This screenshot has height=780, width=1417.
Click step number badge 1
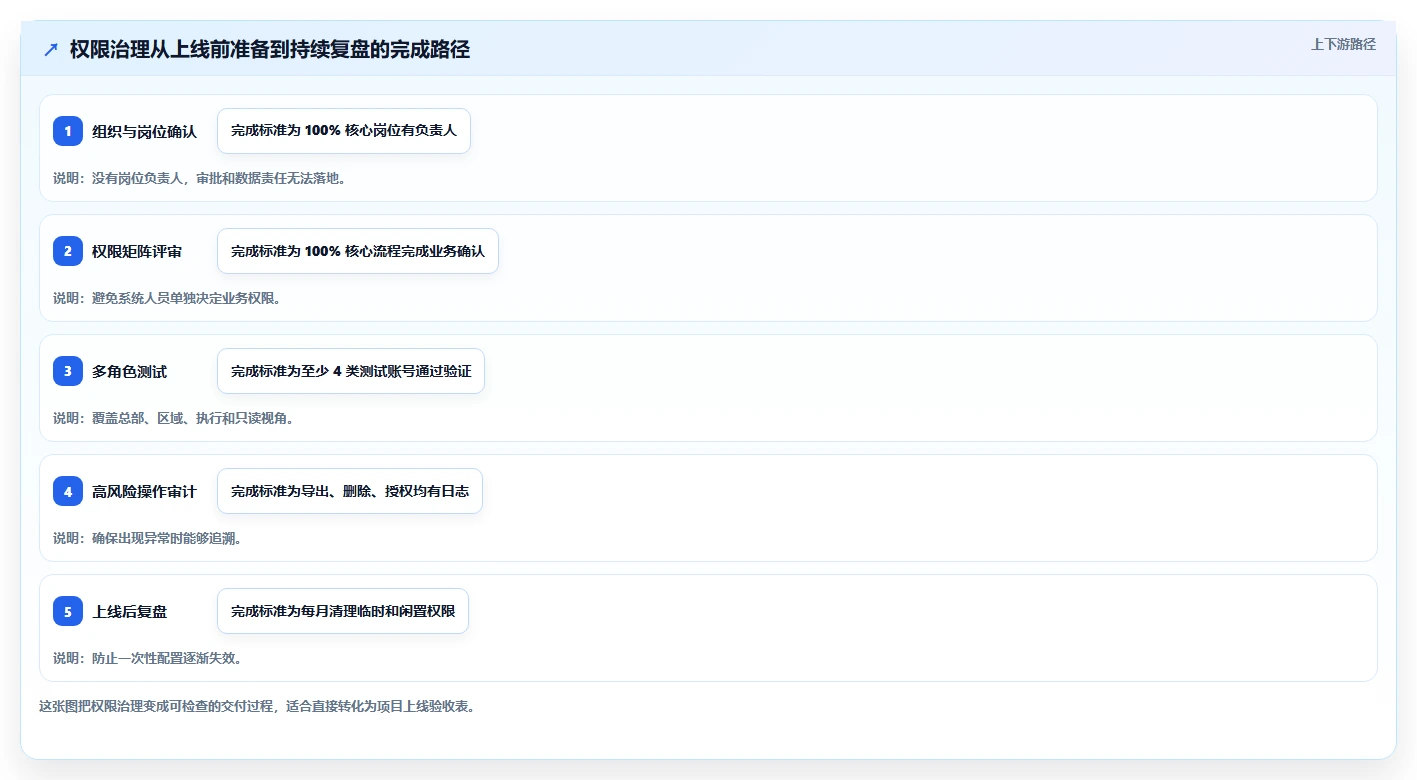68,131
